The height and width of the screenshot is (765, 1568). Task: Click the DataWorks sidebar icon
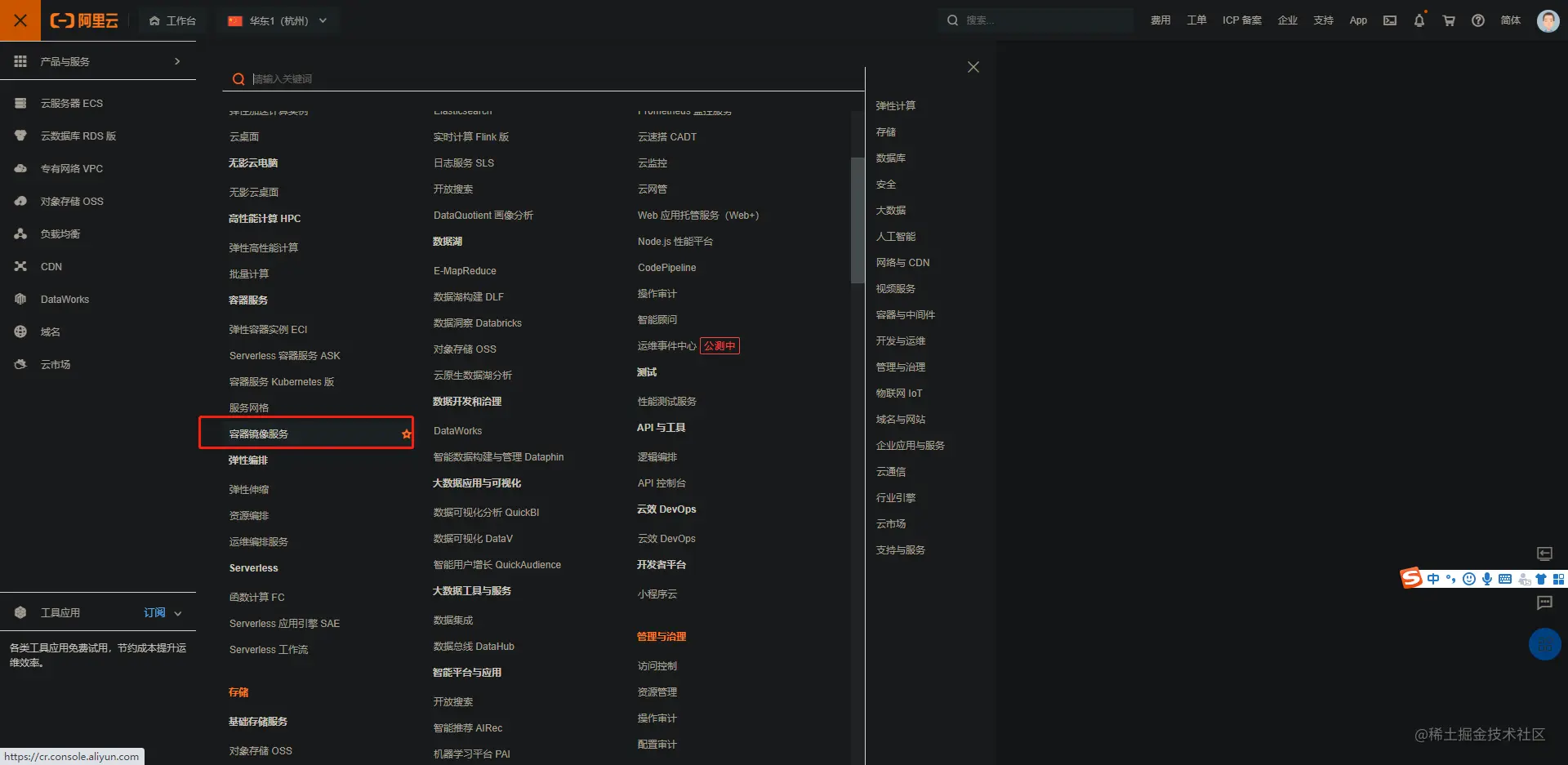click(x=20, y=299)
